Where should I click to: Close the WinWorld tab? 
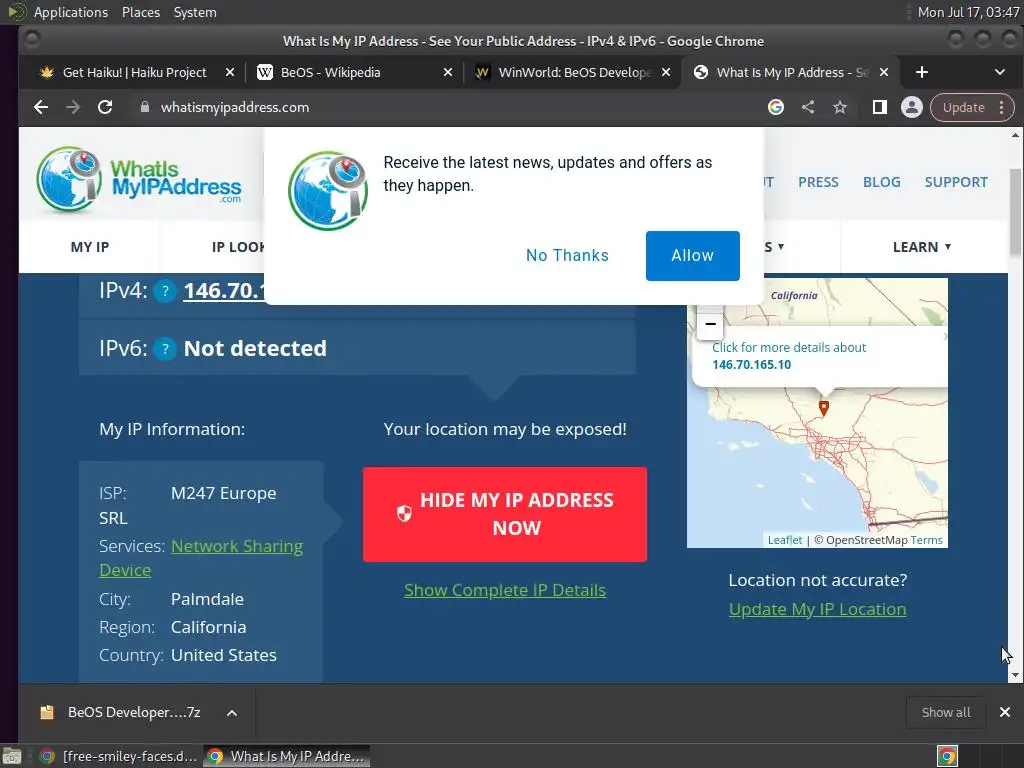[665, 72]
